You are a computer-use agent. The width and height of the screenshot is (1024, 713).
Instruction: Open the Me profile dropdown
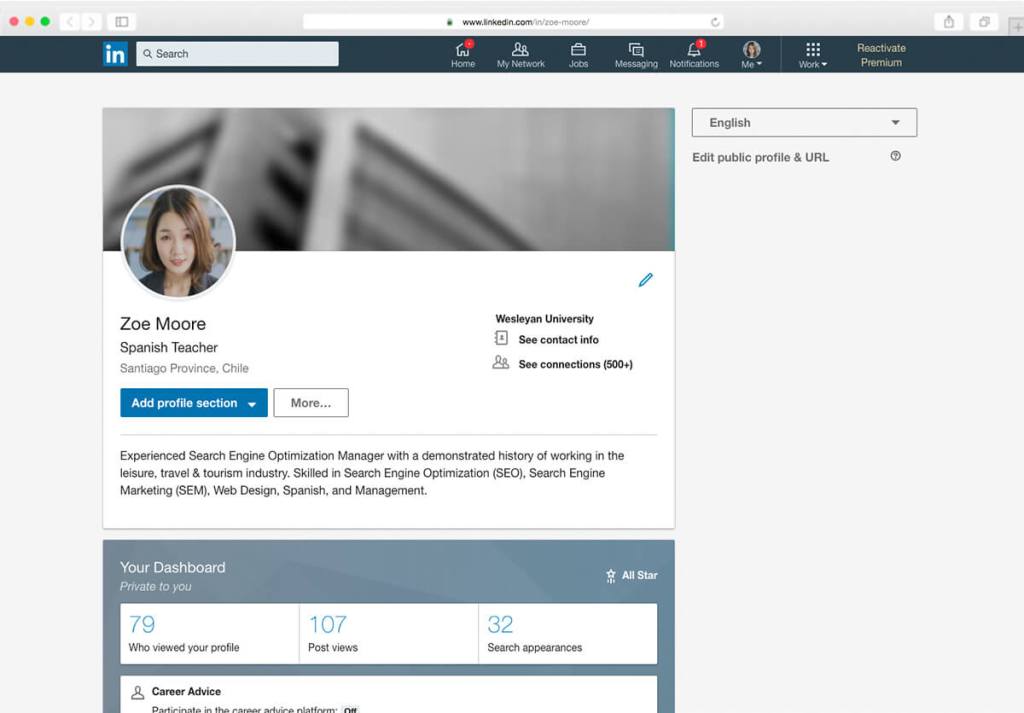click(751, 54)
